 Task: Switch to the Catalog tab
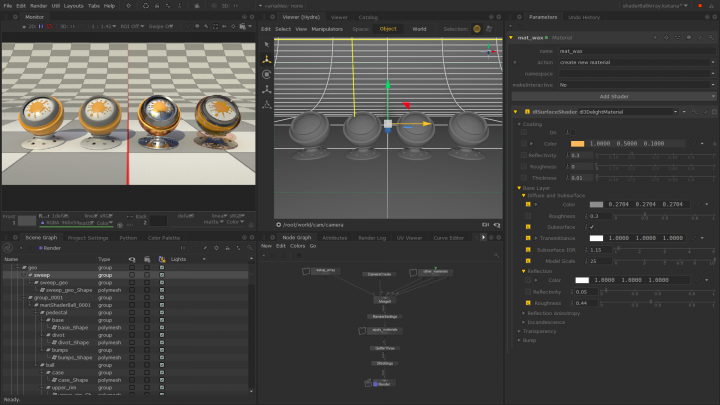368,17
